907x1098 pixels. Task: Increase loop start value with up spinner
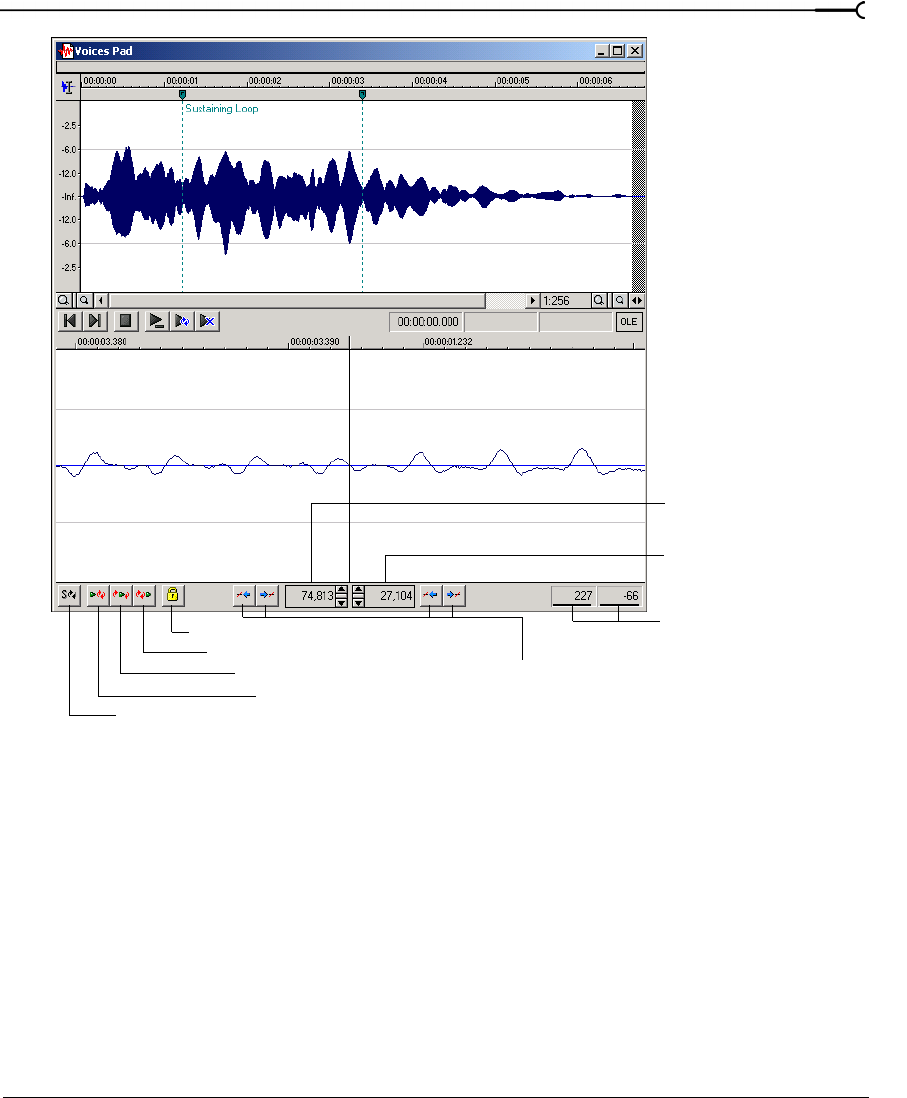[x=359, y=590]
